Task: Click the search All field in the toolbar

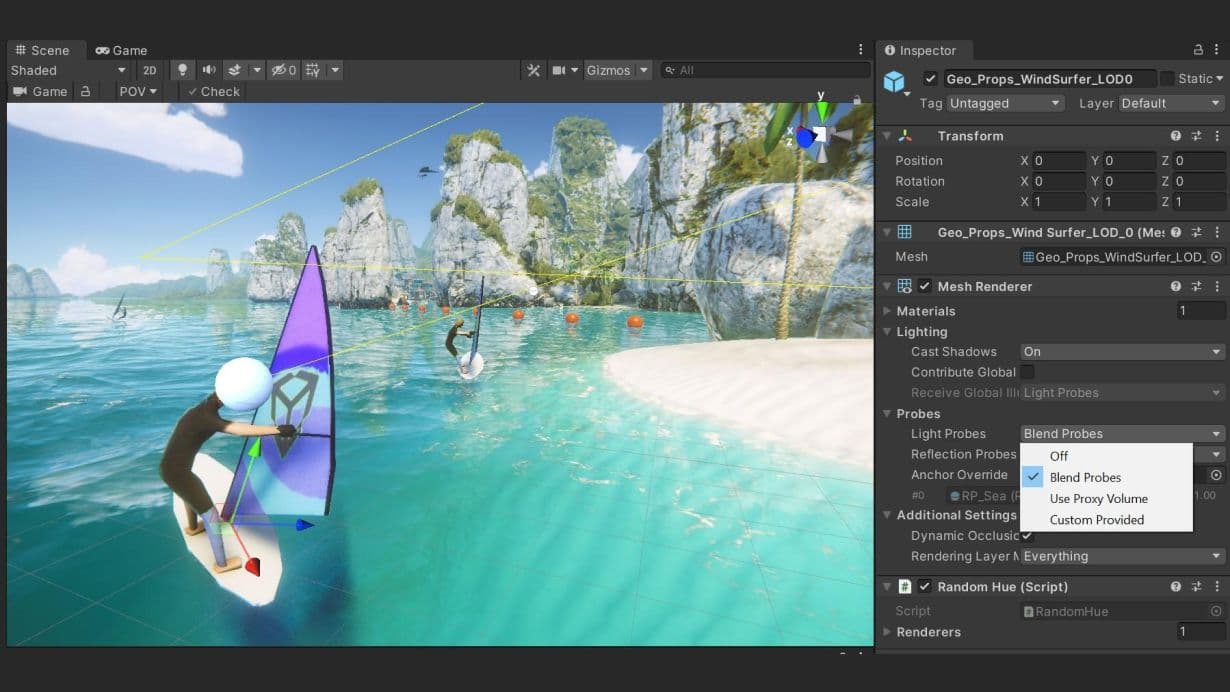Action: tap(765, 70)
